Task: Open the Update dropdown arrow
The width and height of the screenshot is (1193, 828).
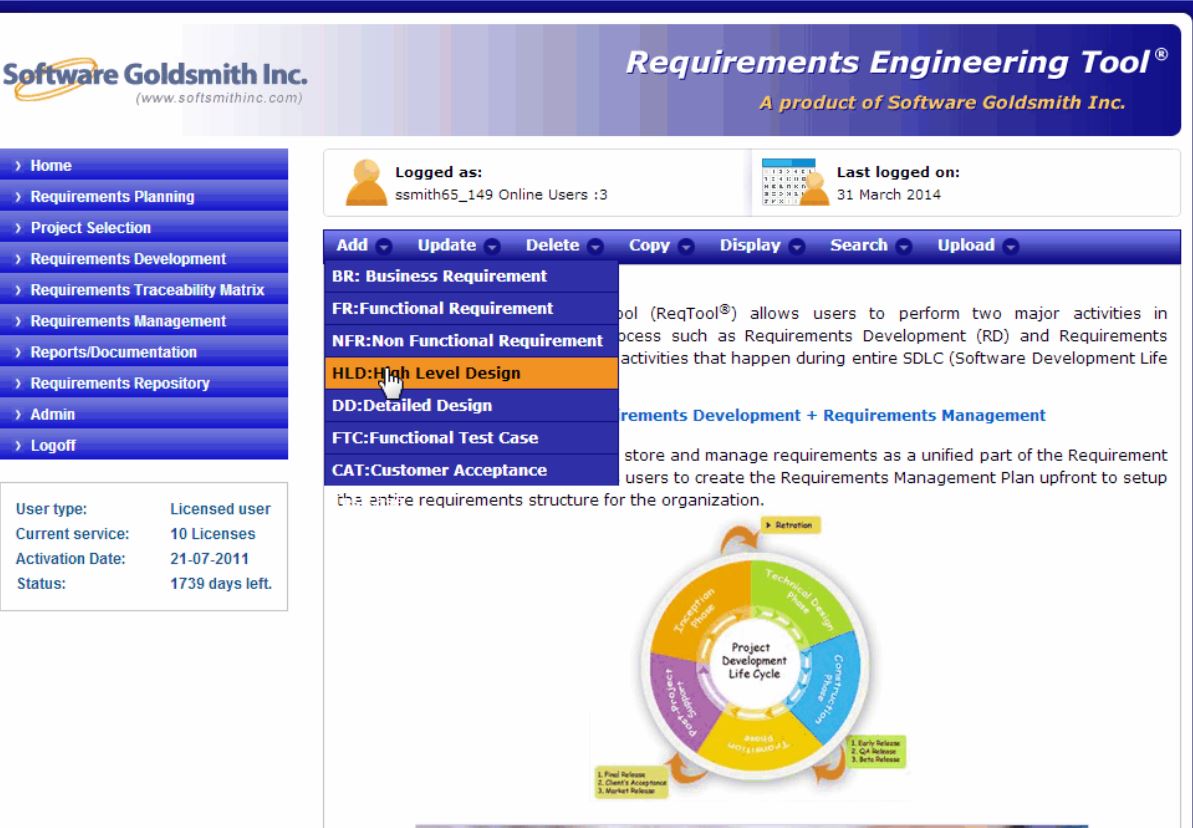Action: pyautogui.click(x=493, y=247)
